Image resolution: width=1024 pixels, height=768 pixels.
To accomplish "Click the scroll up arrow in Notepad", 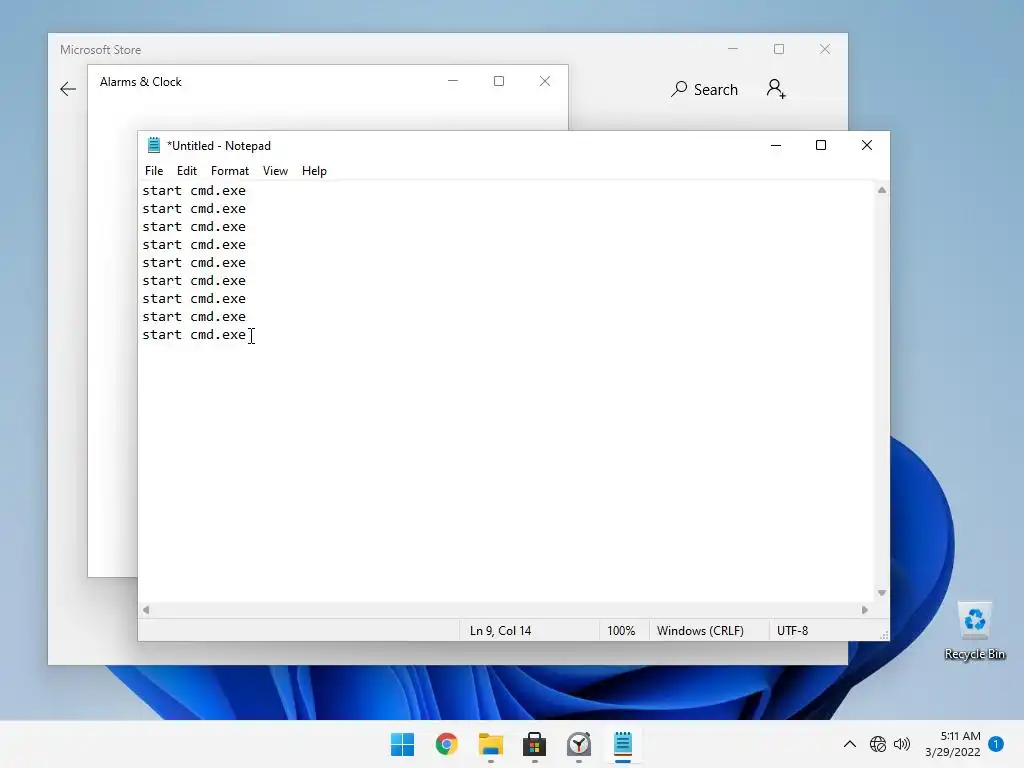I will (x=882, y=190).
